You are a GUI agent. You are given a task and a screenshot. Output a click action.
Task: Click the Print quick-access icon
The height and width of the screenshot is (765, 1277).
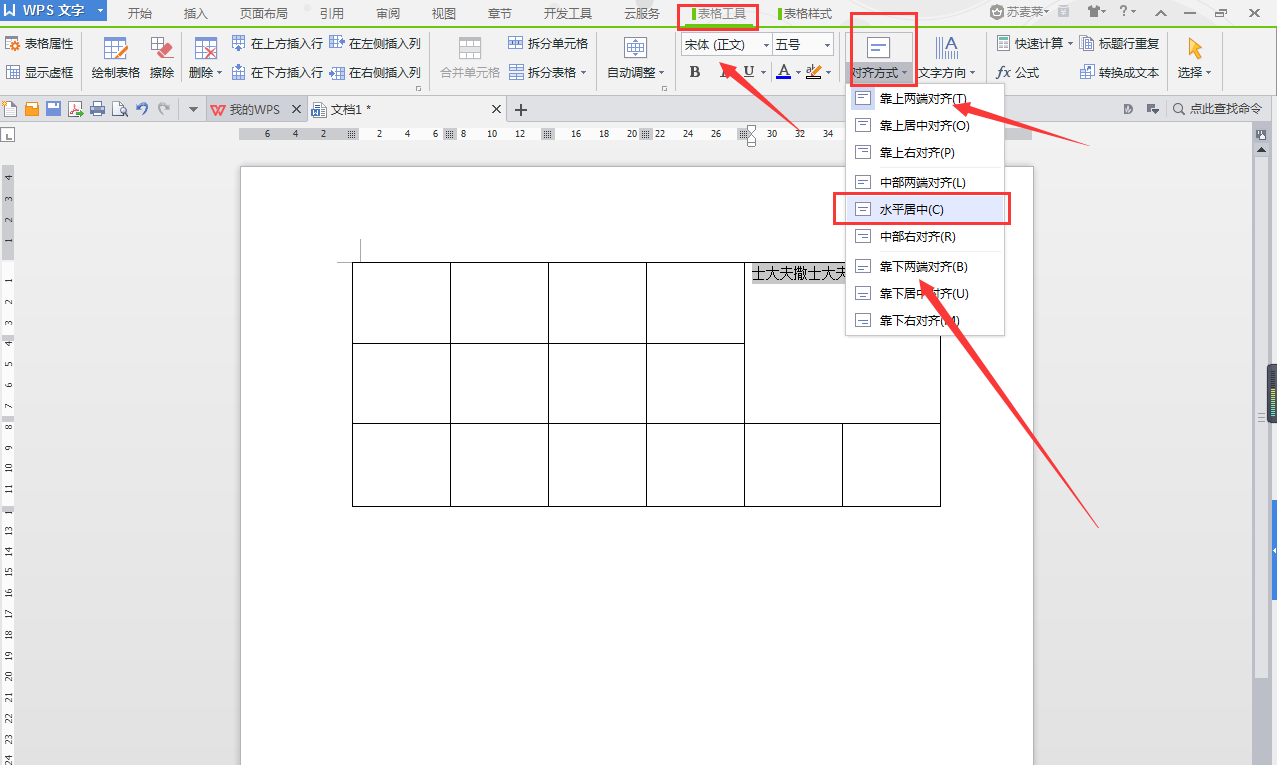click(97, 109)
